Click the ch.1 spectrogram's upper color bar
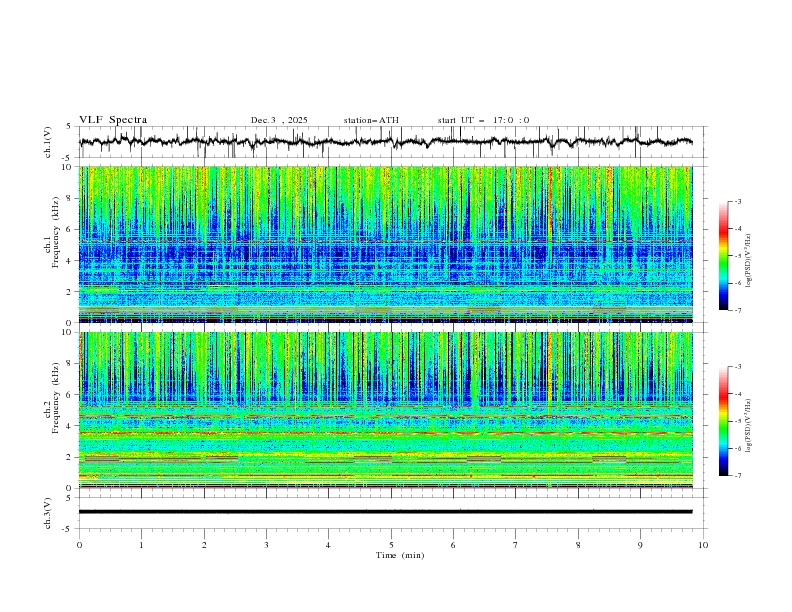 tap(723, 256)
